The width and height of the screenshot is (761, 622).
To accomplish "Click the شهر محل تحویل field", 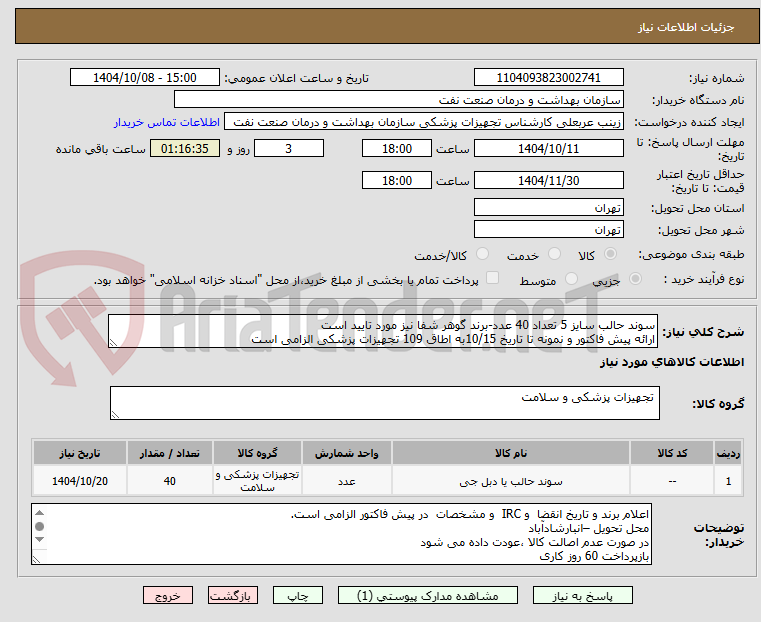I will [548, 229].
